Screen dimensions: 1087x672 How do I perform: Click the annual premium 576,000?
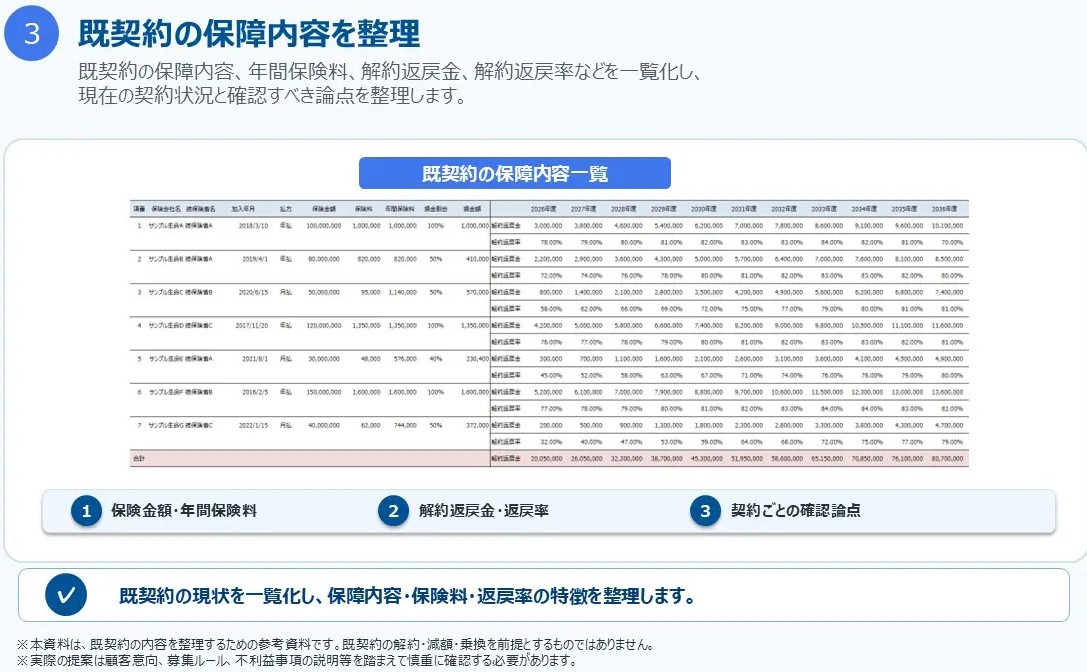coord(405,359)
